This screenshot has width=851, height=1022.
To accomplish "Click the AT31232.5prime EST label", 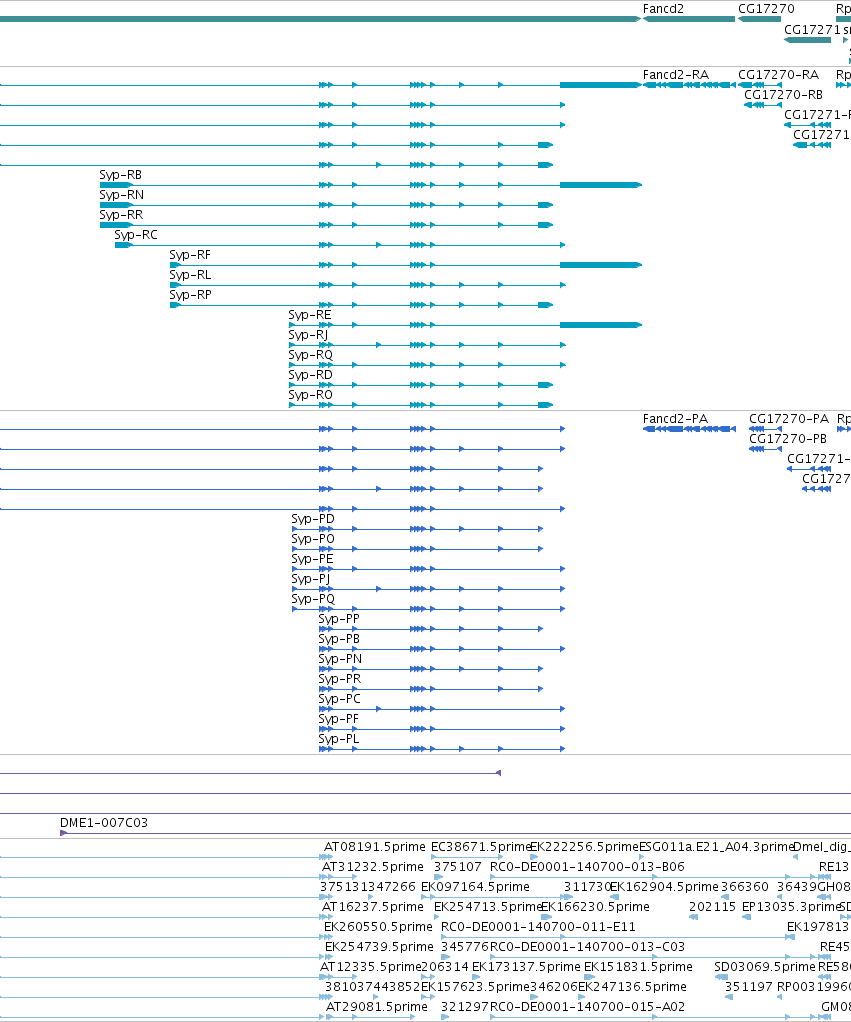I will click(373, 867).
